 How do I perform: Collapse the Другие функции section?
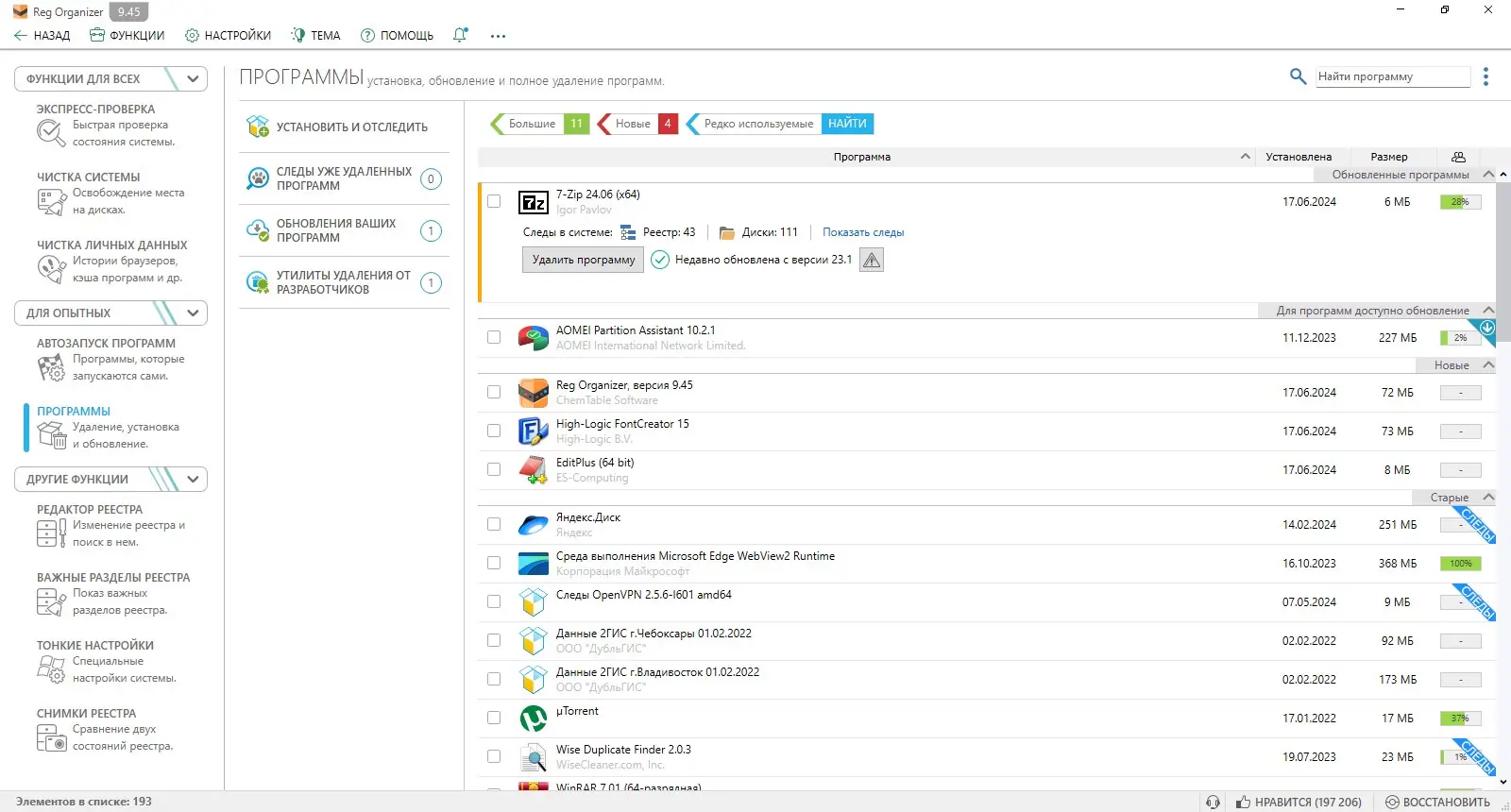(x=194, y=479)
